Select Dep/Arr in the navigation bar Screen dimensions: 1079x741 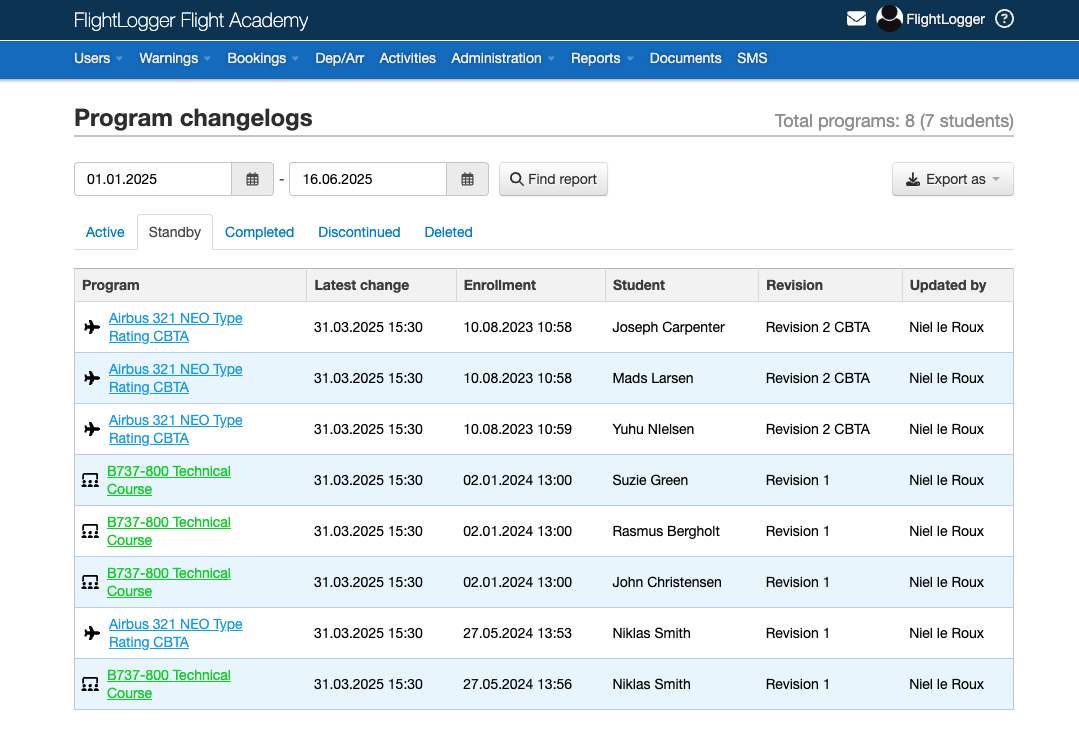[x=339, y=59]
